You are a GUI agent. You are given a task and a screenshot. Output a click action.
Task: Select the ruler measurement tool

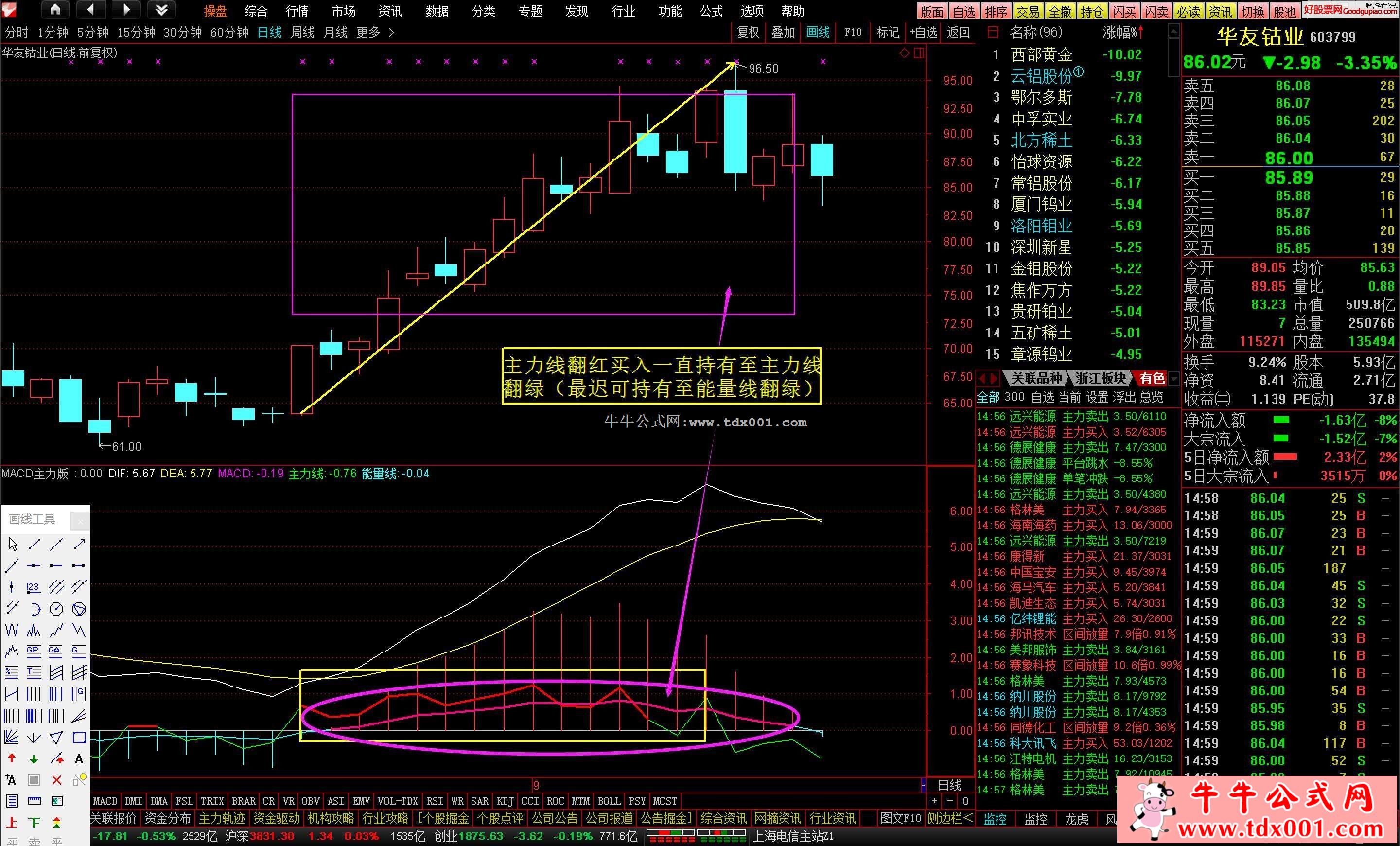(x=34, y=801)
